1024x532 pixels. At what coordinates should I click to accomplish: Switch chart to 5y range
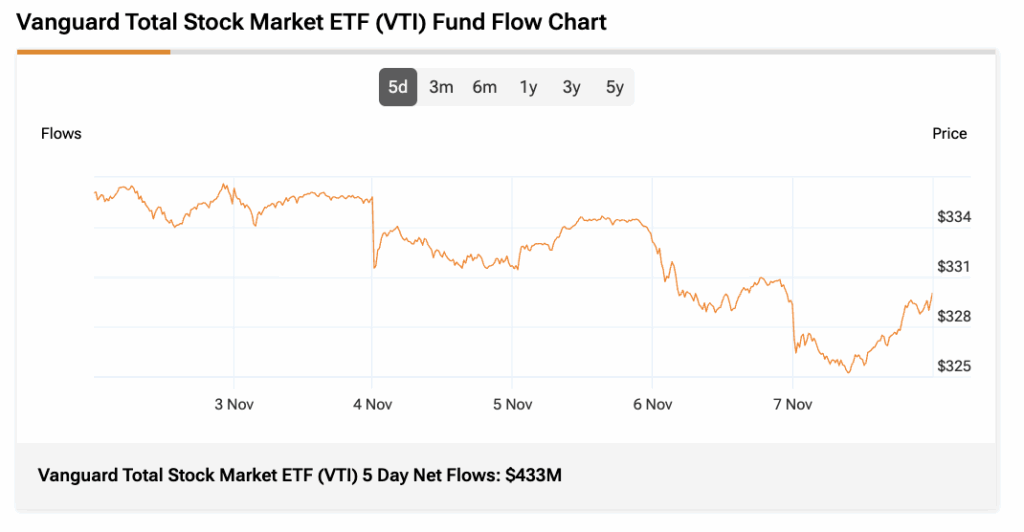coord(614,87)
